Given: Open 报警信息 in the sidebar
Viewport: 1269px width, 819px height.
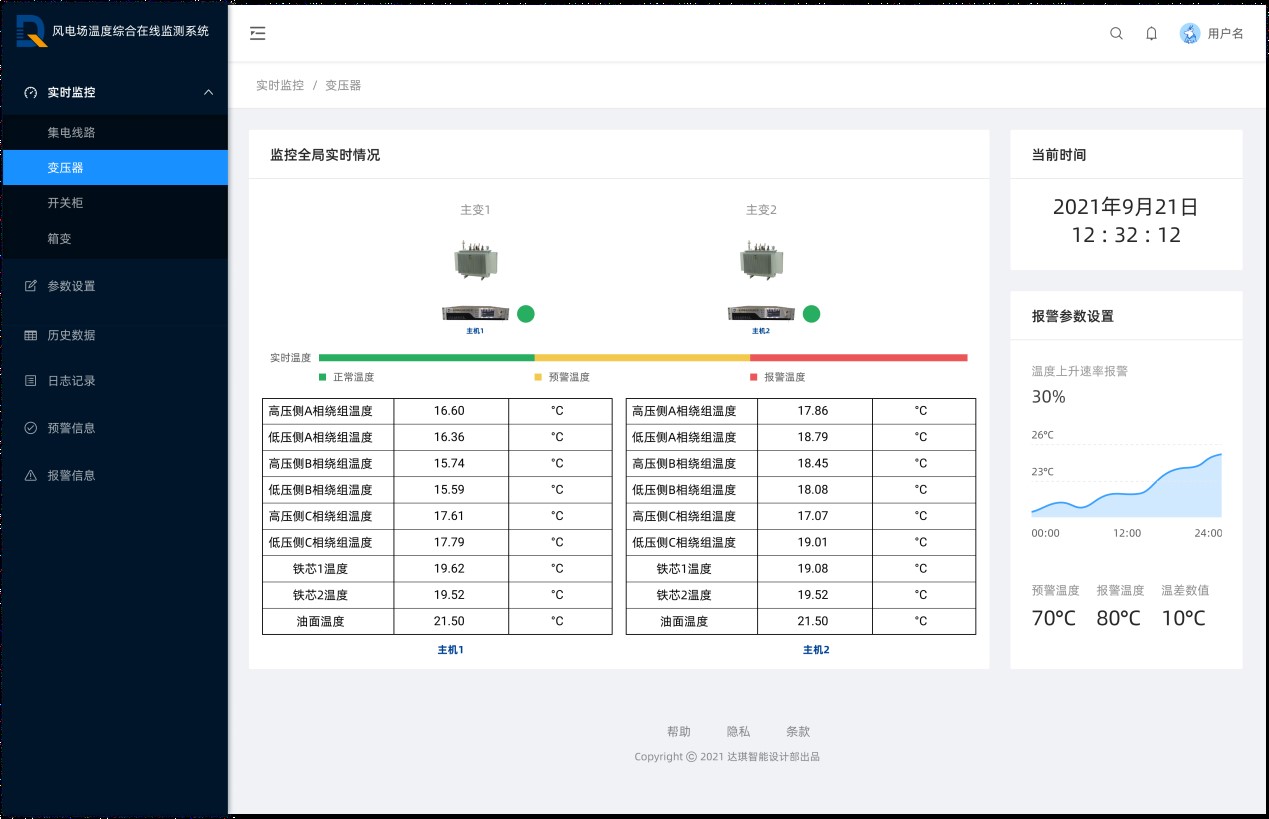Looking at the screenshot, I should tap(71, 475).
